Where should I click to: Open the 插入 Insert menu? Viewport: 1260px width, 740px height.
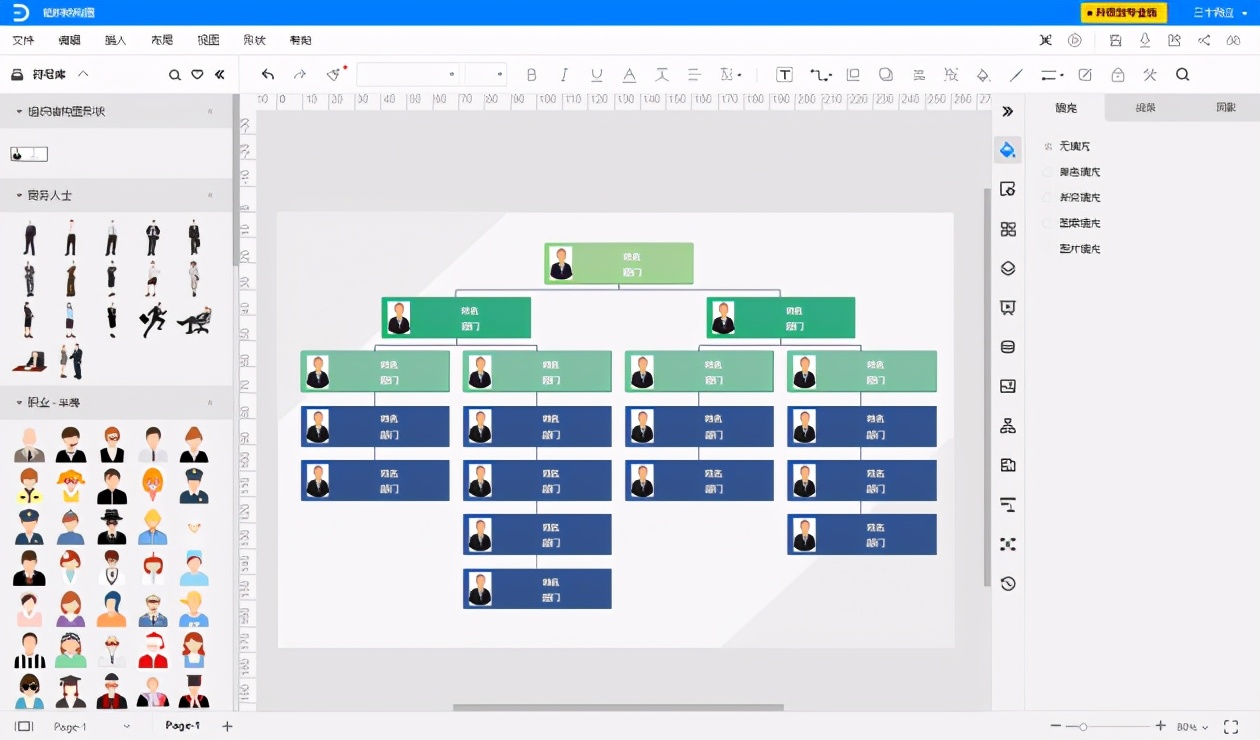[x=115, y=40]
